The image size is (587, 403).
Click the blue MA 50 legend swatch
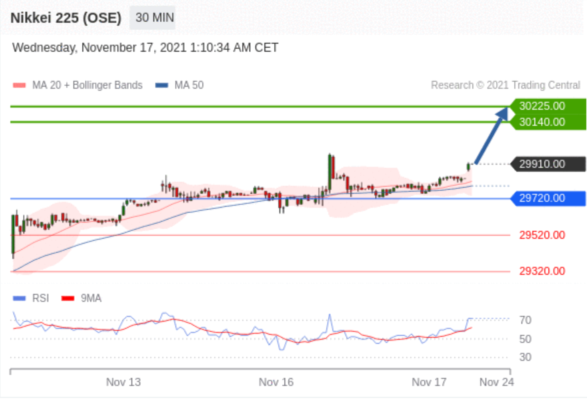(x=162, y=85)
